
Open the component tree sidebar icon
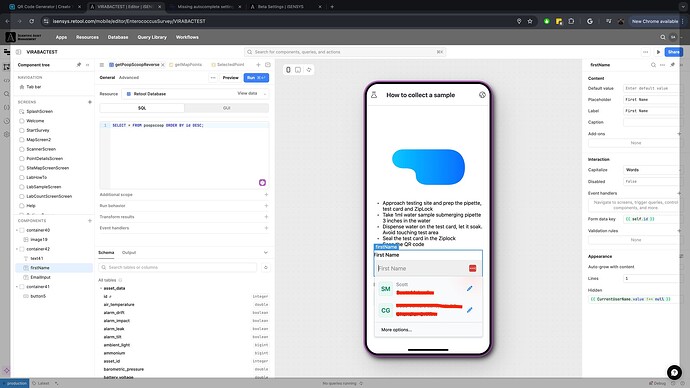pos(6,67)
